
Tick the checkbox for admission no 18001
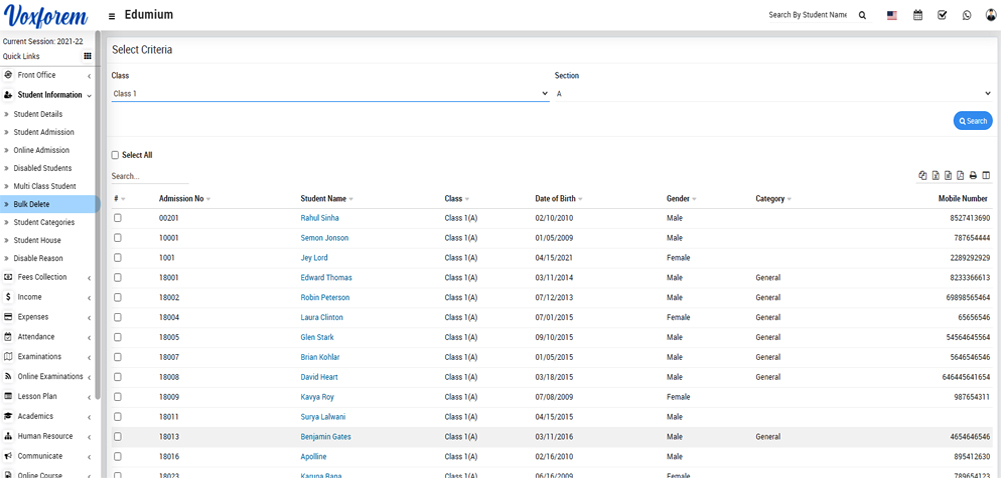(118, 278)
